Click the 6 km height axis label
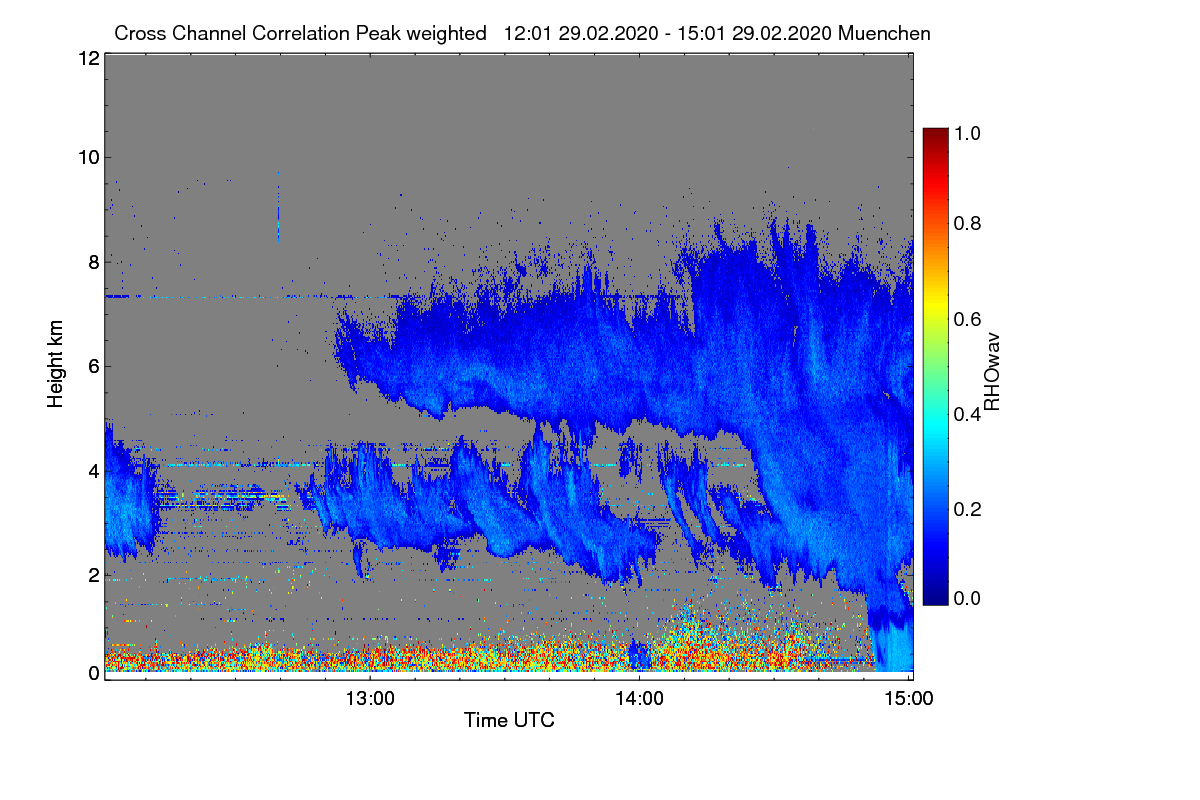1200x800 pixels. [x=94, y=366]
